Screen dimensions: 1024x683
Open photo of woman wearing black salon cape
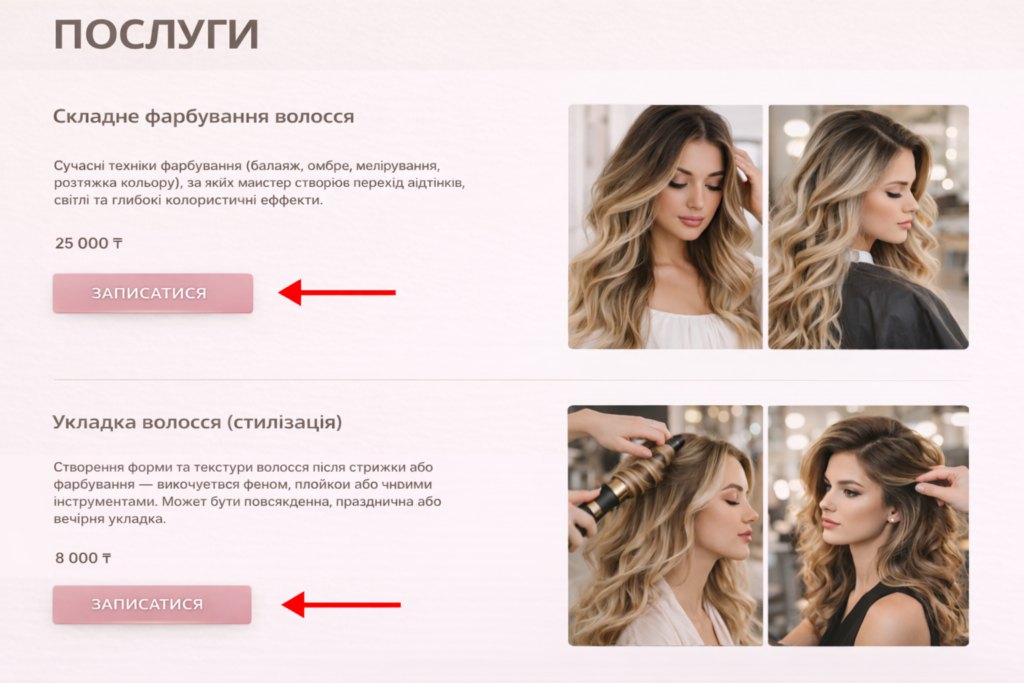[868, 227]
